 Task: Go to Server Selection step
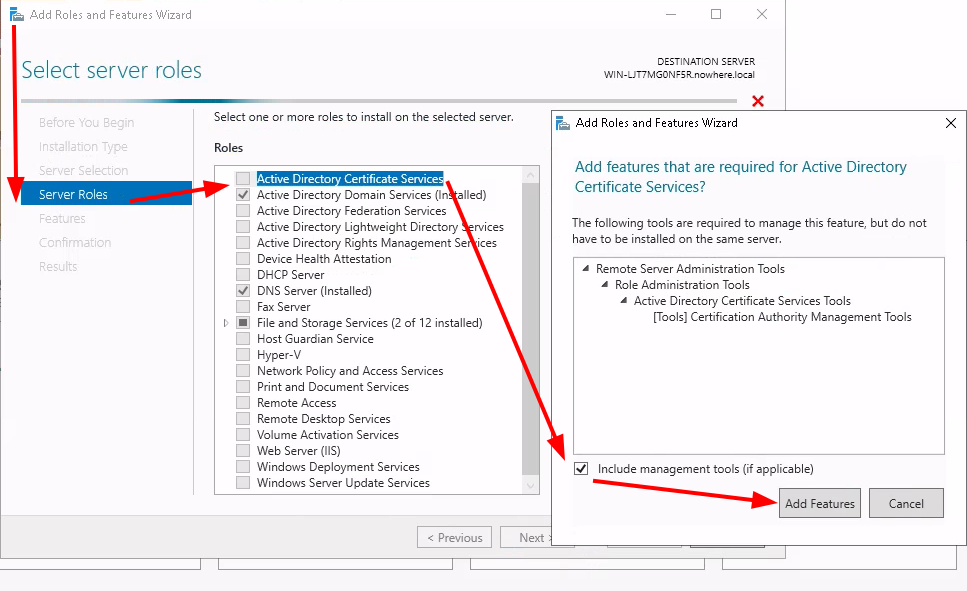[x=83, y=171]
